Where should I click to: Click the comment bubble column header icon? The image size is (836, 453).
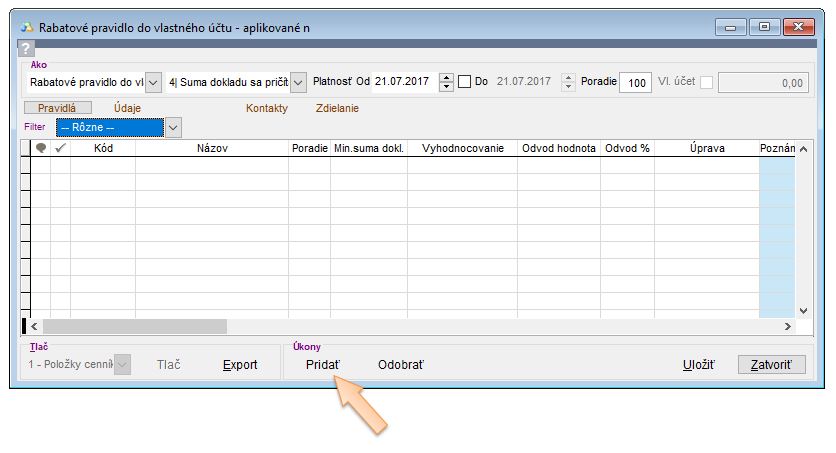click(x=41, y=148)
